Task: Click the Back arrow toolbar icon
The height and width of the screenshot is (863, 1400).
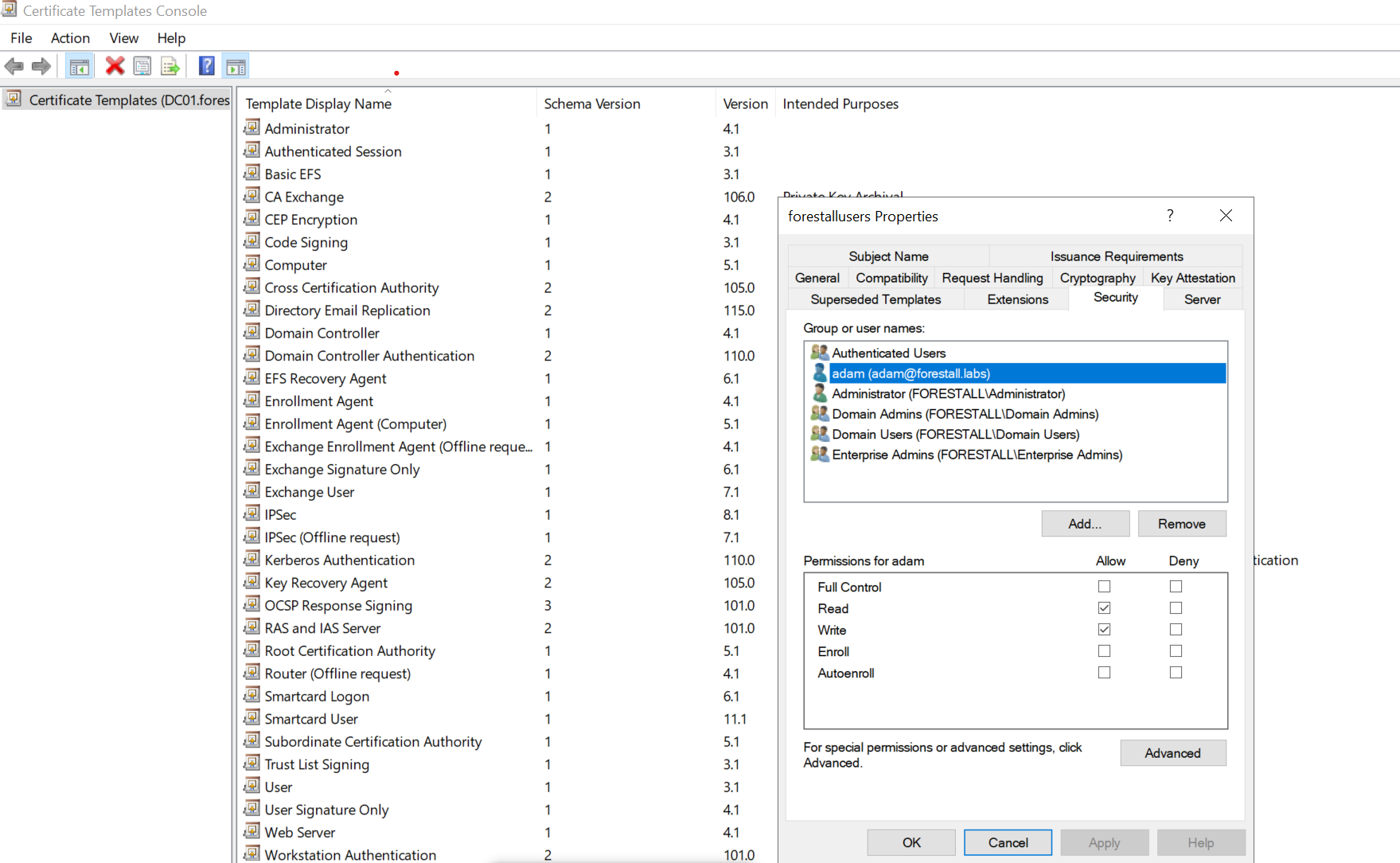Action: click(14, 66)
